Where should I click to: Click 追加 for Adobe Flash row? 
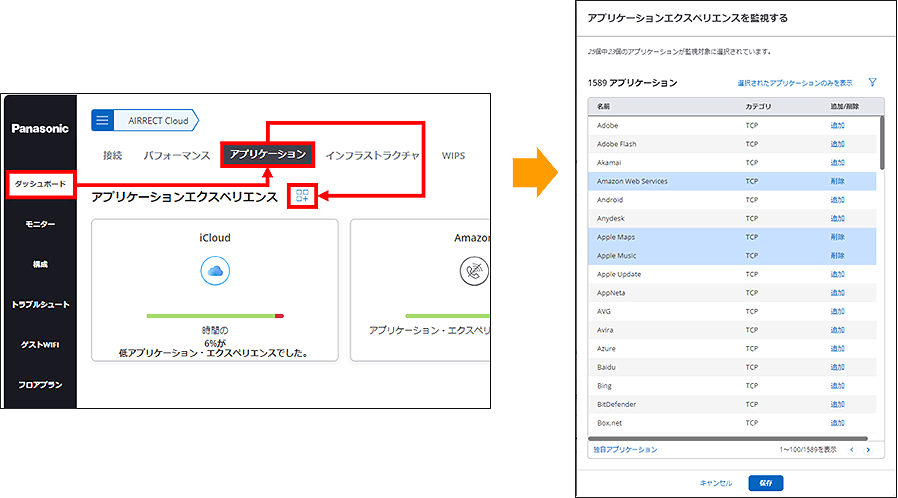[x=837, y=144]
